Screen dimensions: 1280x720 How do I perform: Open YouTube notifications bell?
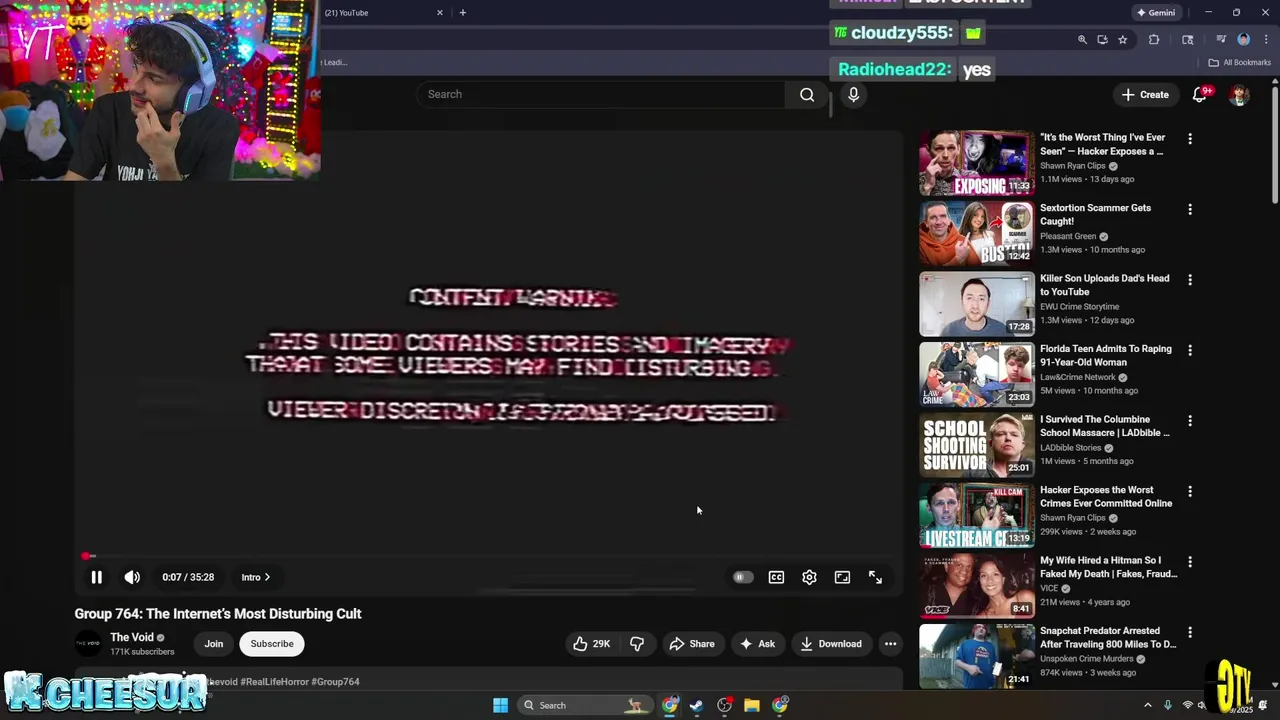coord(1200,95)
